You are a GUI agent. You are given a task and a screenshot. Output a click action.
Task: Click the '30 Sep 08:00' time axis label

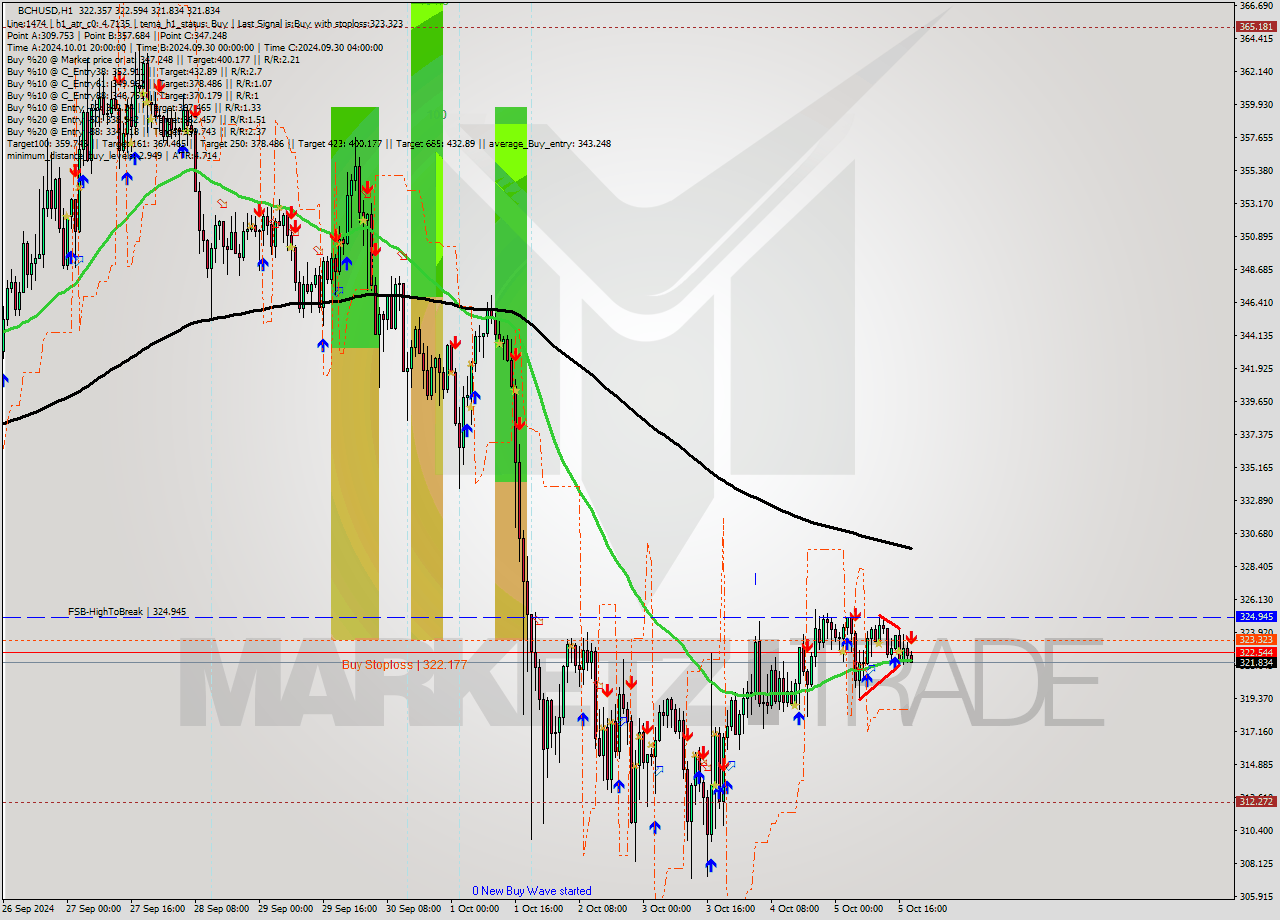414,909
